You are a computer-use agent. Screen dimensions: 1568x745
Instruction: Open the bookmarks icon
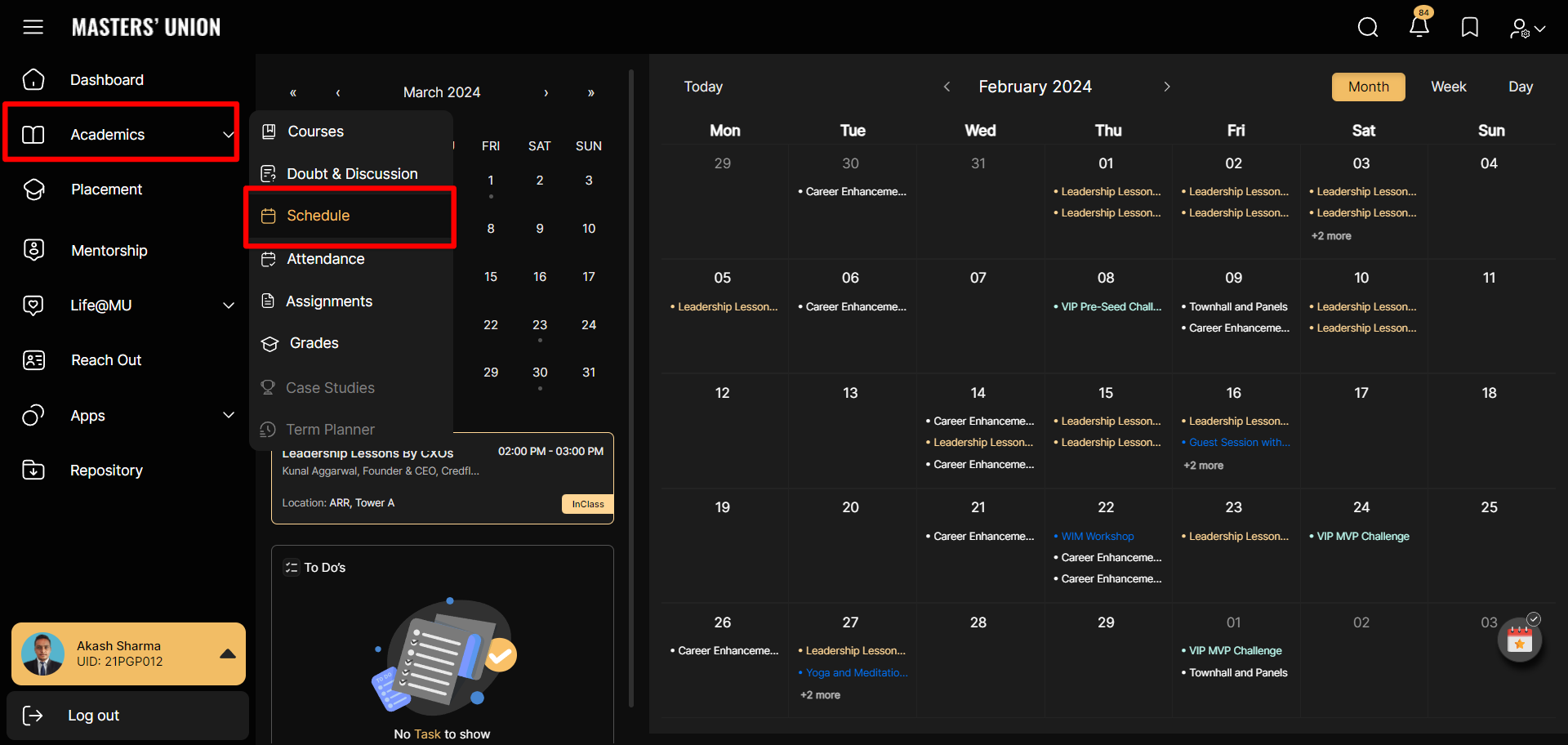coord(1470,28)
